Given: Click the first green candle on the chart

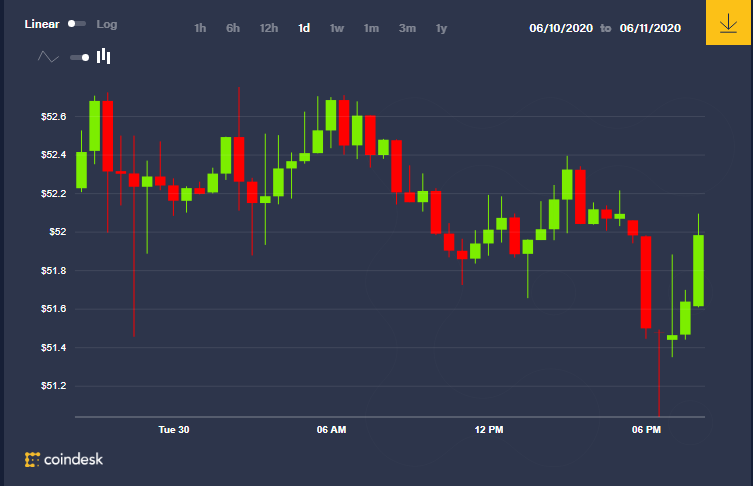Looking at the screenshot, I should pyautogui.click(x=82, y=170).
